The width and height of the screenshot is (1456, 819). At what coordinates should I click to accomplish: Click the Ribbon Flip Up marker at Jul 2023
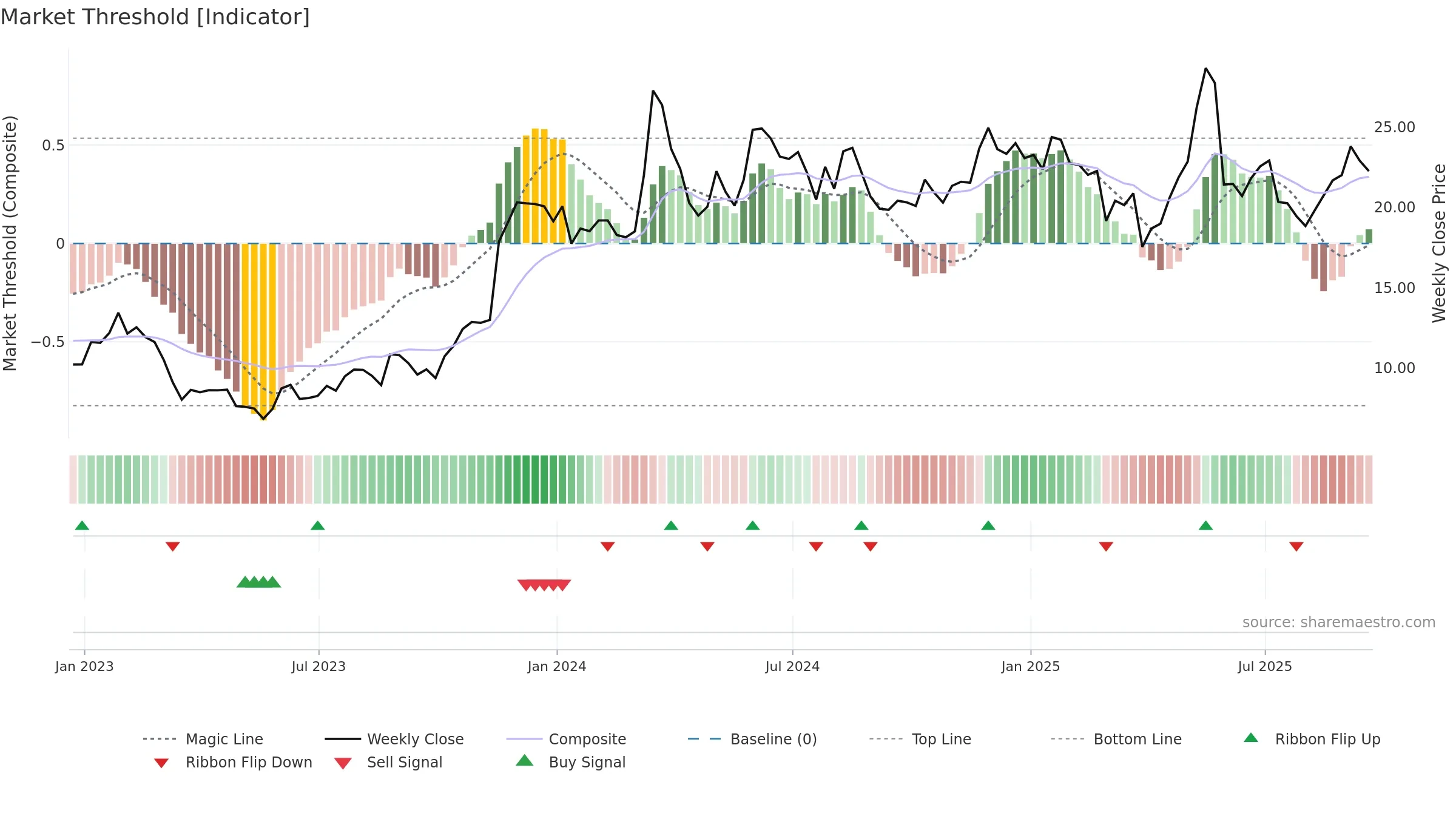(x=318, y=525)
